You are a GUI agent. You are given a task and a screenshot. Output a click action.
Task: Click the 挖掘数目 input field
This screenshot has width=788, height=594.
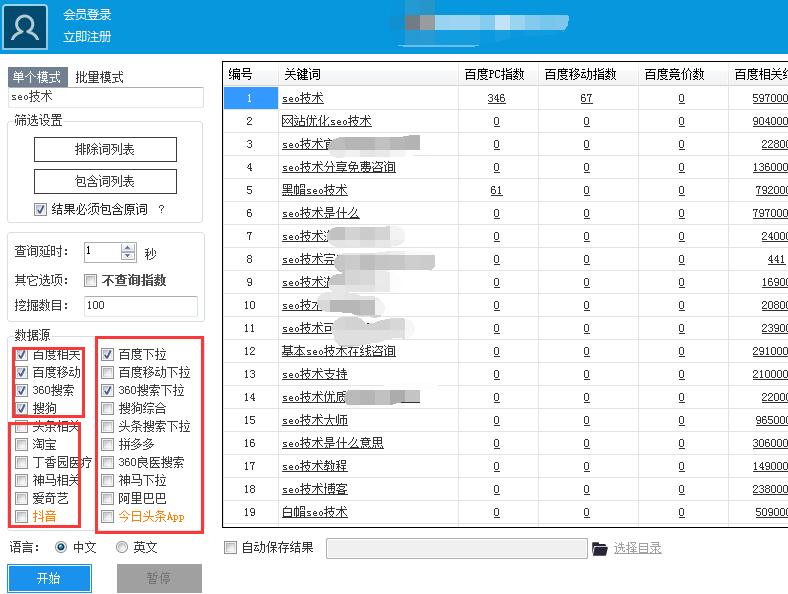[141, 306]
